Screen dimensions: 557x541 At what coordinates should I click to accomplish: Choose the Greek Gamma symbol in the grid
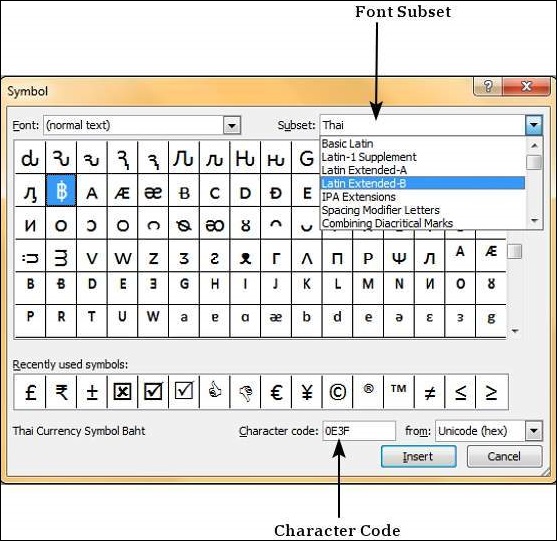coord(276,255)
